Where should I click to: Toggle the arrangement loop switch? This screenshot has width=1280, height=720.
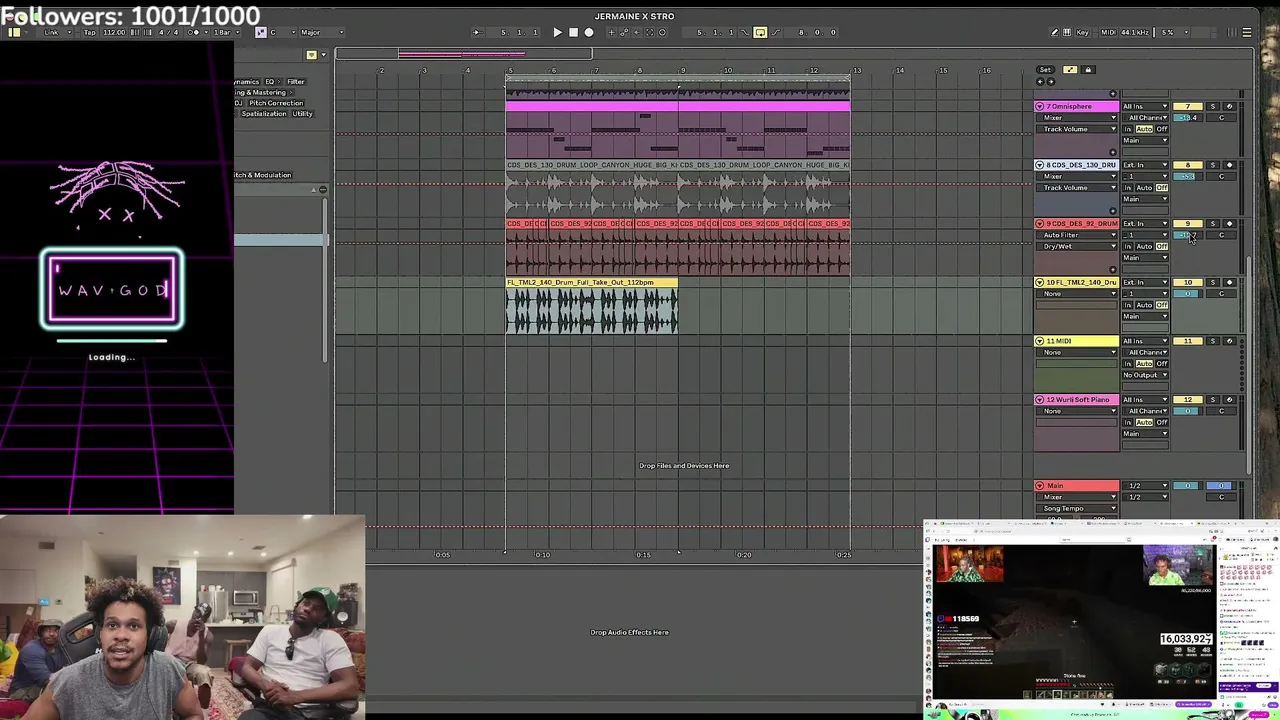pos(760,32)
